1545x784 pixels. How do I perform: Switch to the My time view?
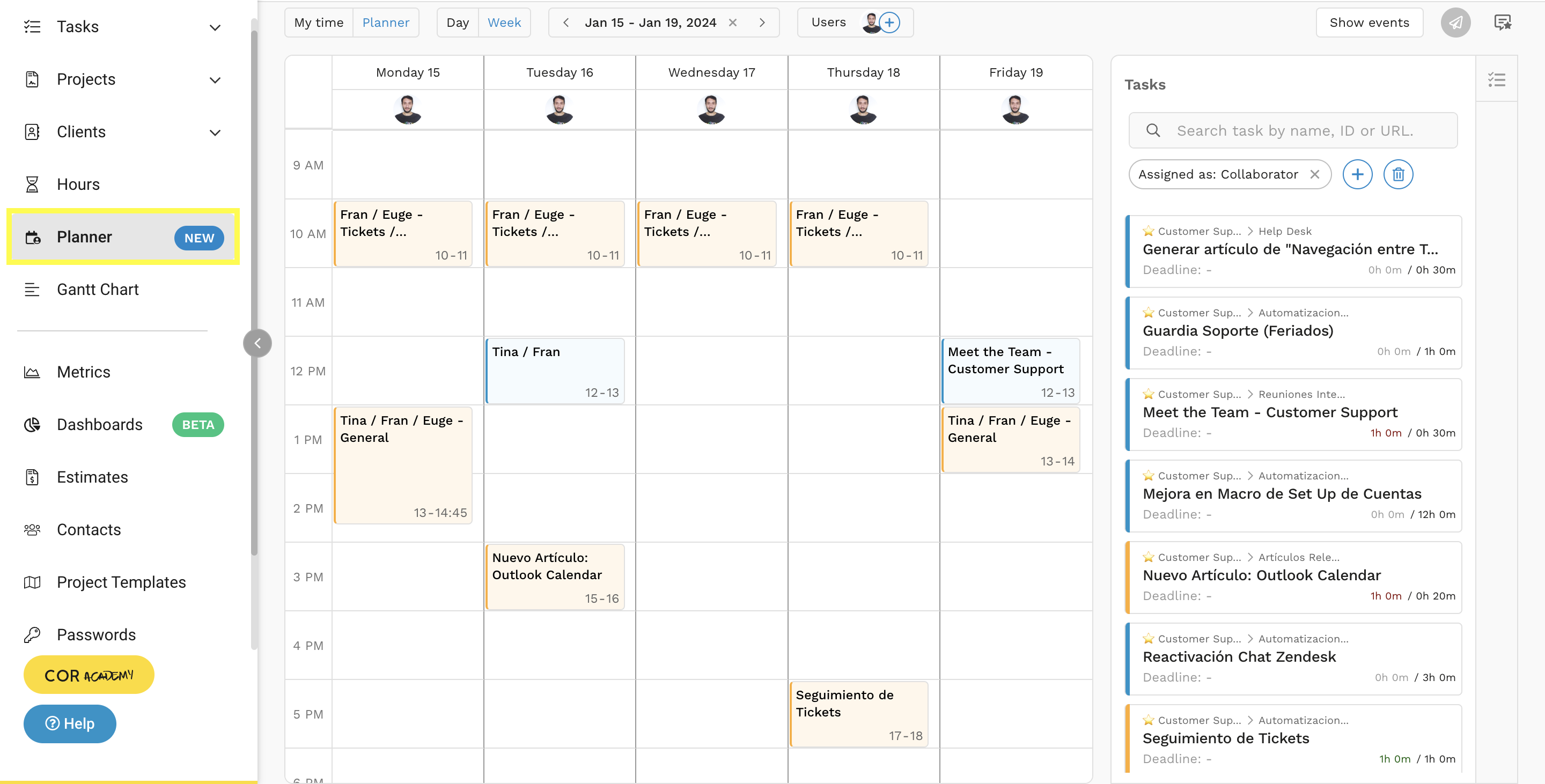pos(319,23)
